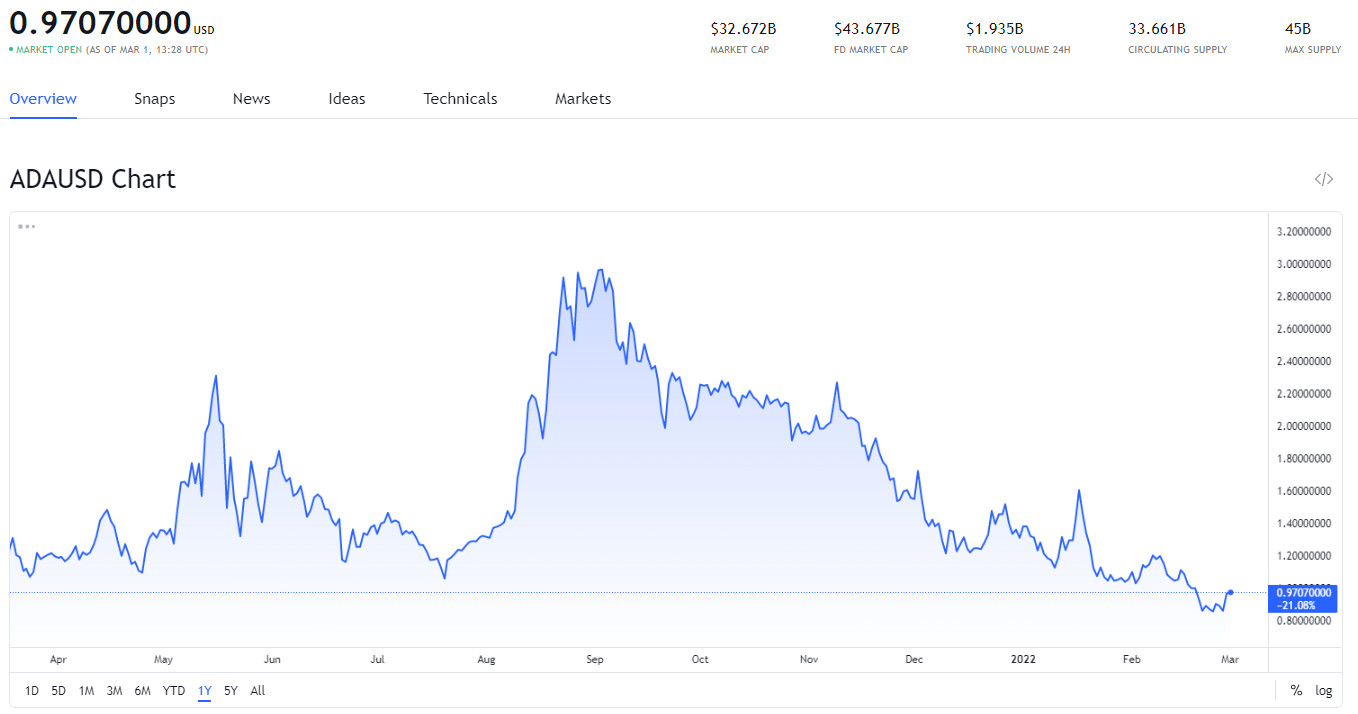
Task: Select the 5D time range
Action: coord(59,690)
